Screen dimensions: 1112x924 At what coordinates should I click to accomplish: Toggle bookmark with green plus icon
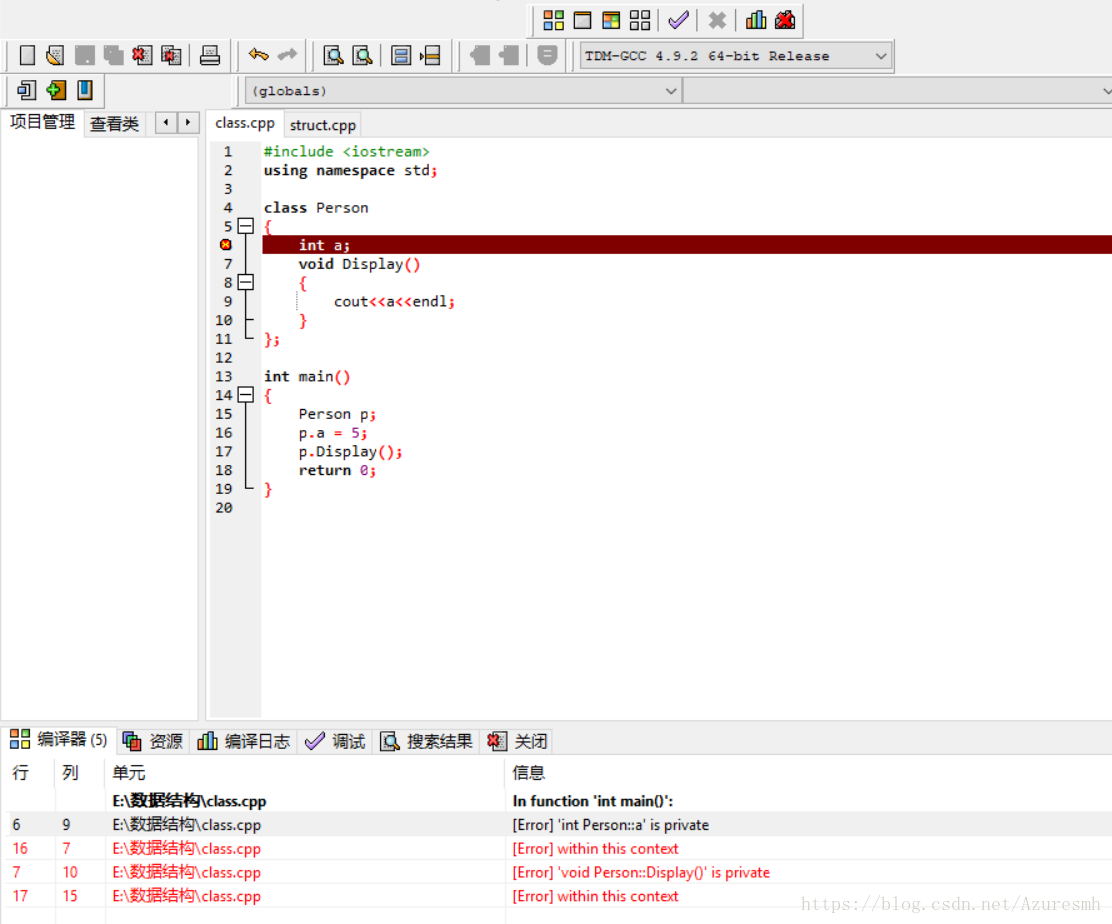pos(55,90)
